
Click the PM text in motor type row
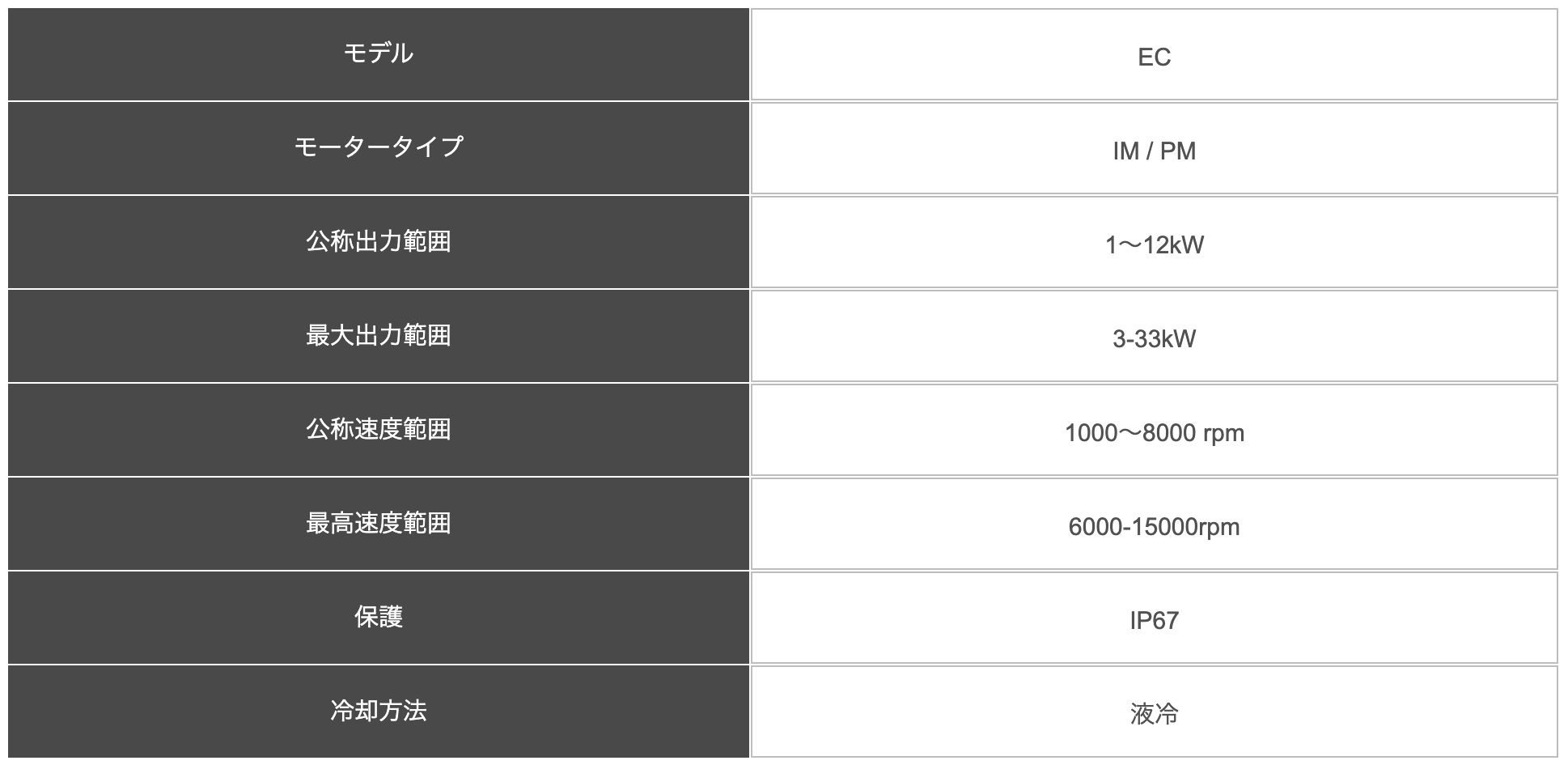pos(1178,151)
